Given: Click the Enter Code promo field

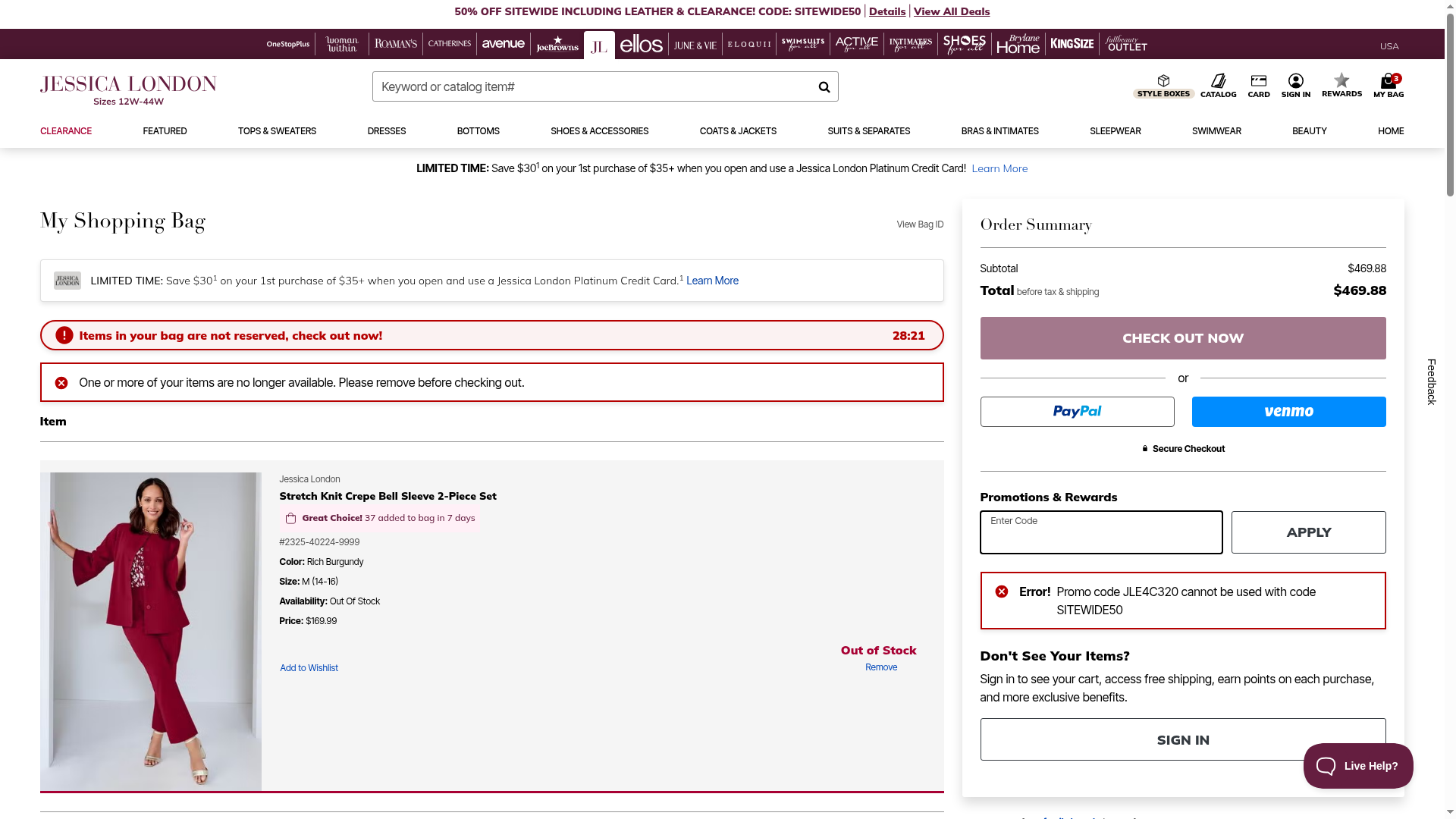Looking at the screenshot, I should 1100,532.
